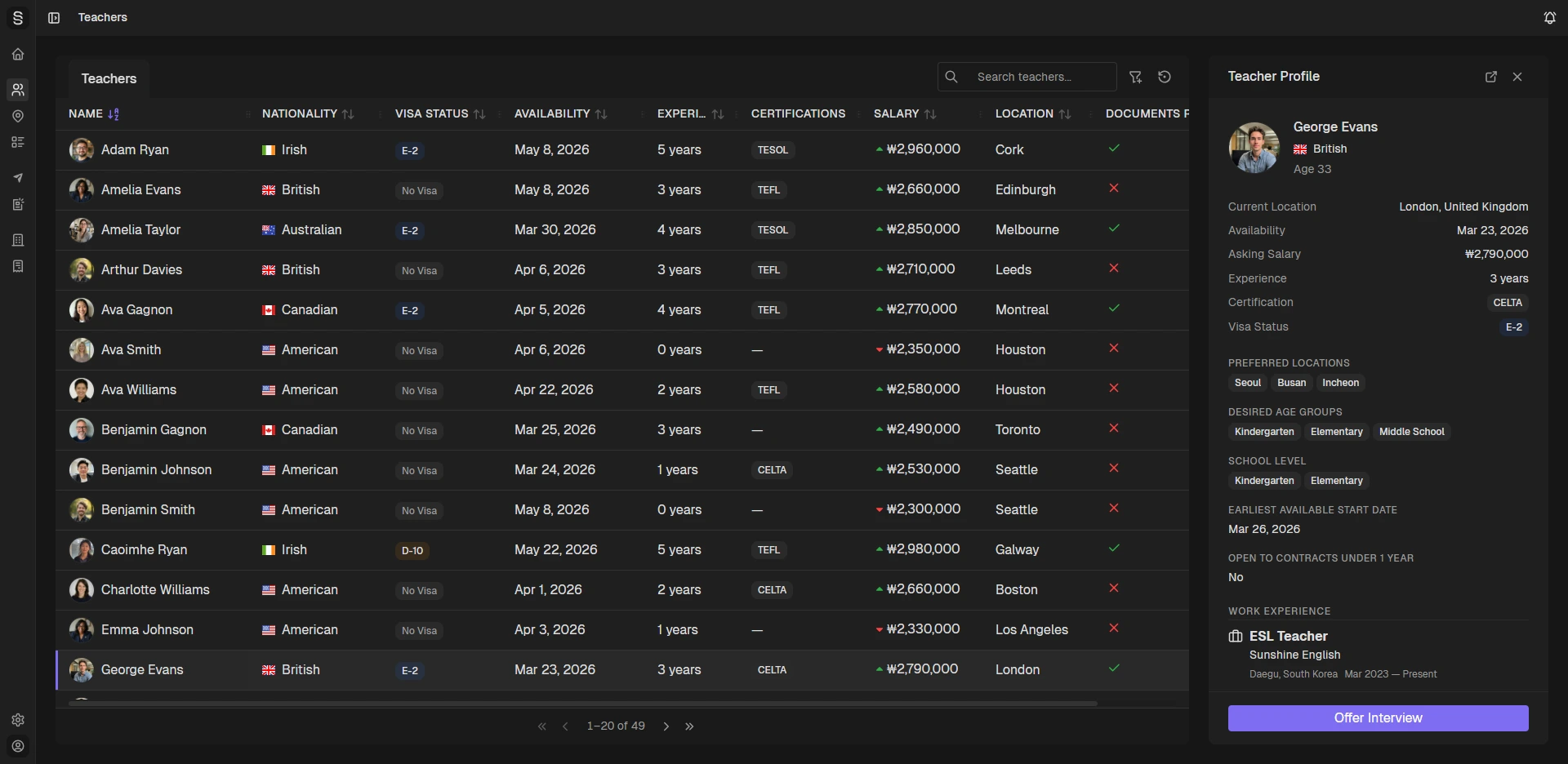The image size is (1568, 764).
Task: Open the notifications bell
Action: click(1549, 18)
